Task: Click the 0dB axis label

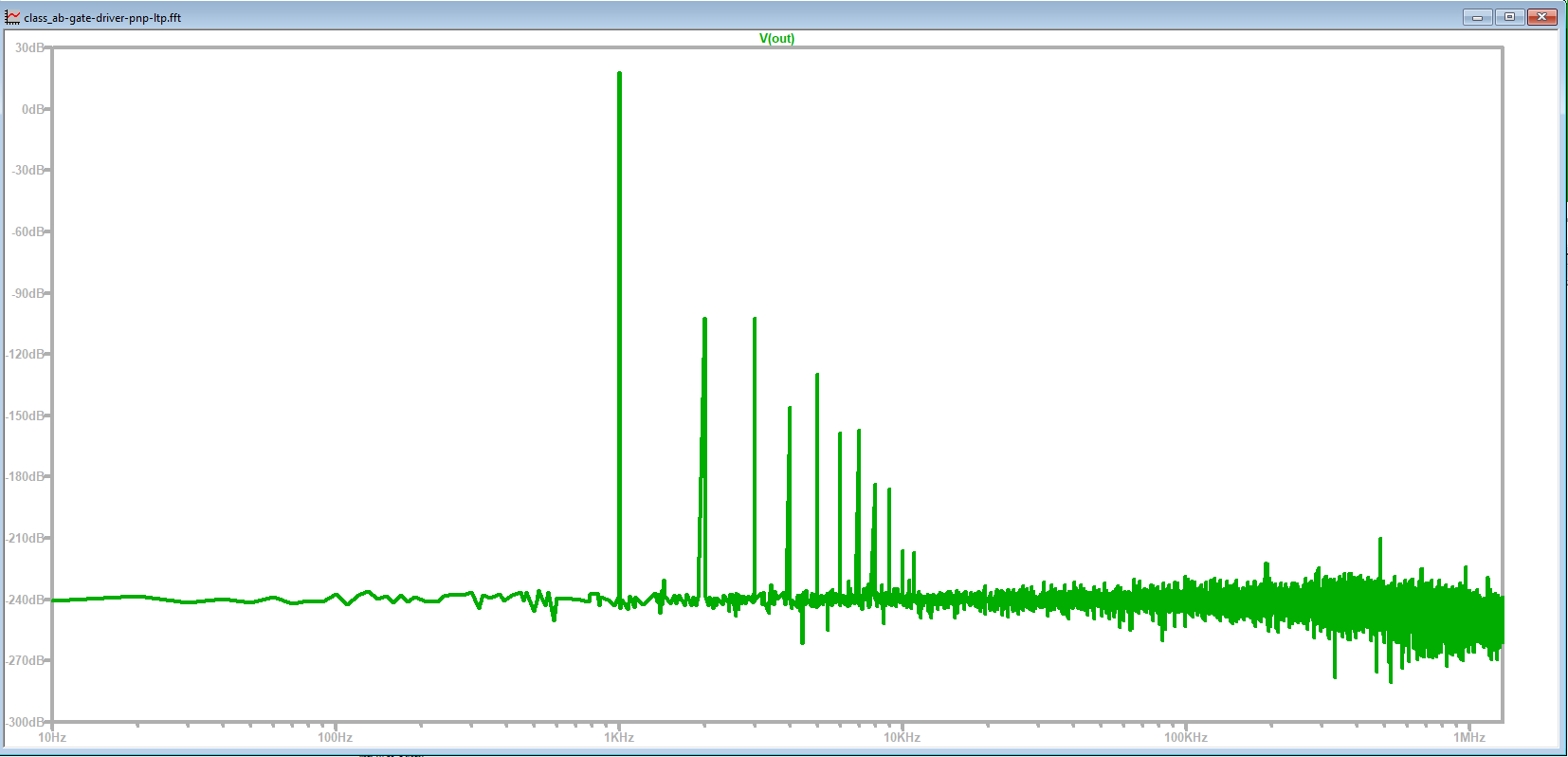Action: point(33,109)
